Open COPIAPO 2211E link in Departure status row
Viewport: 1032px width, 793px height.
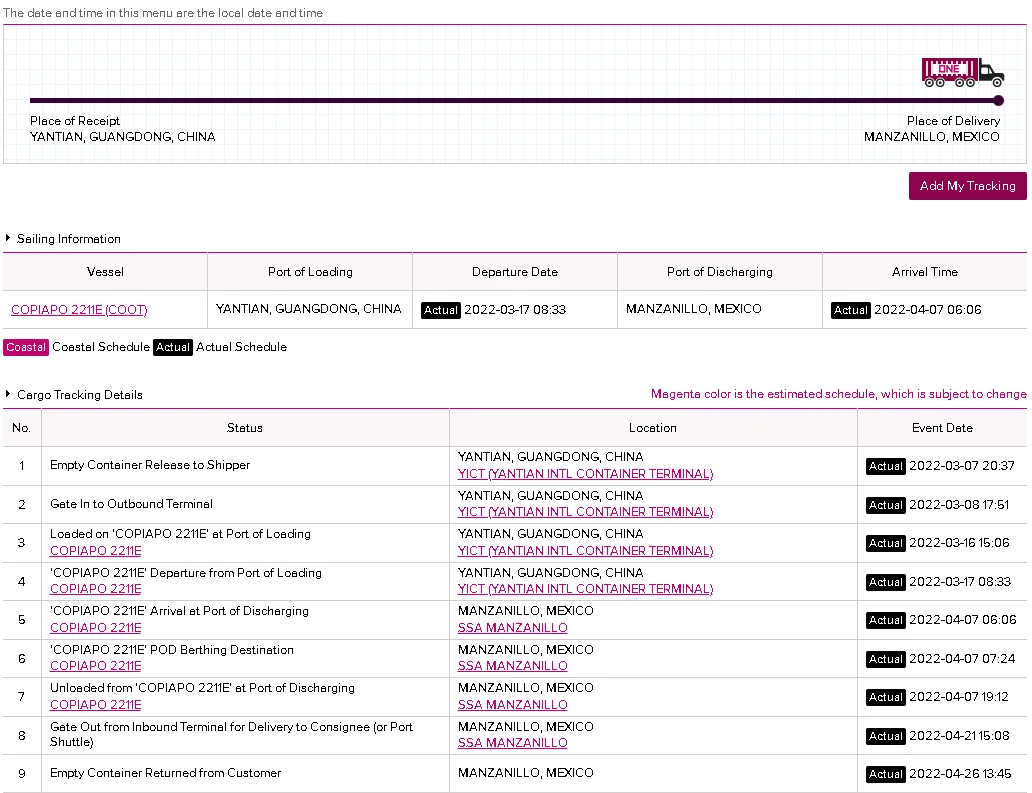96,589
